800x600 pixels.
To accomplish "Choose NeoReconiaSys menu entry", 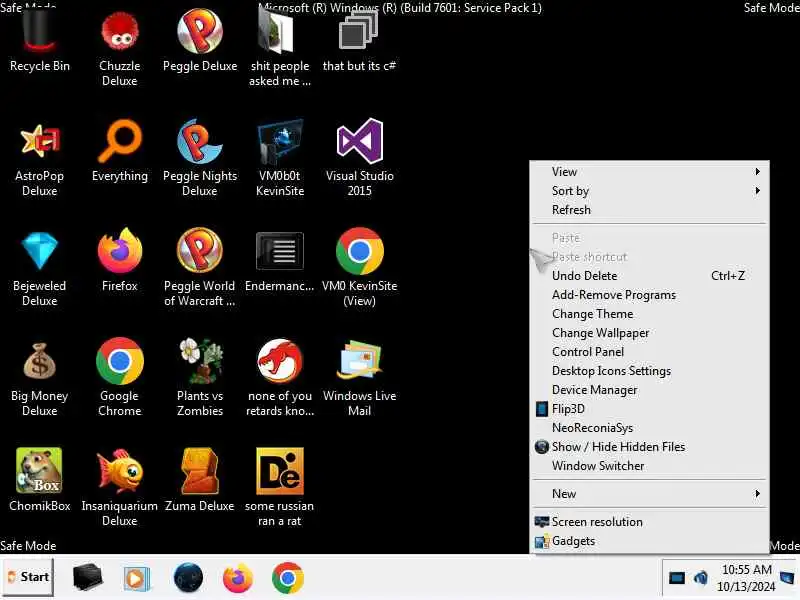I will 649,428.
